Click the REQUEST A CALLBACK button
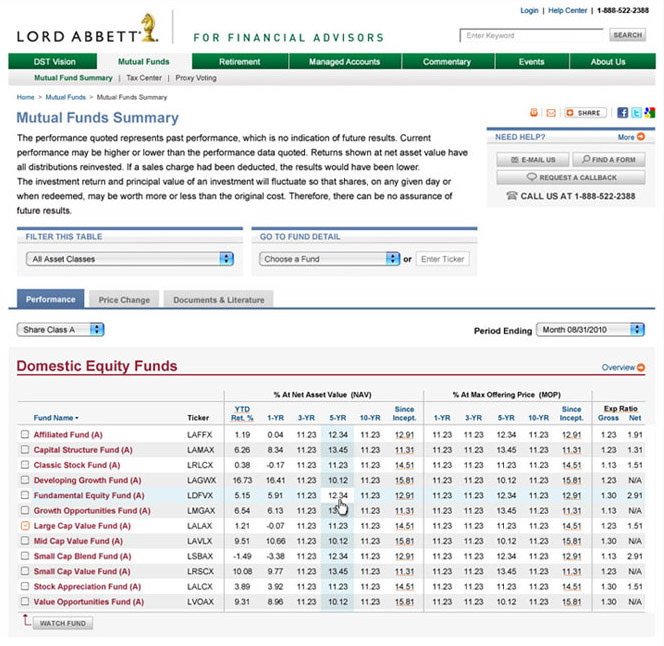 coord(571,177)
